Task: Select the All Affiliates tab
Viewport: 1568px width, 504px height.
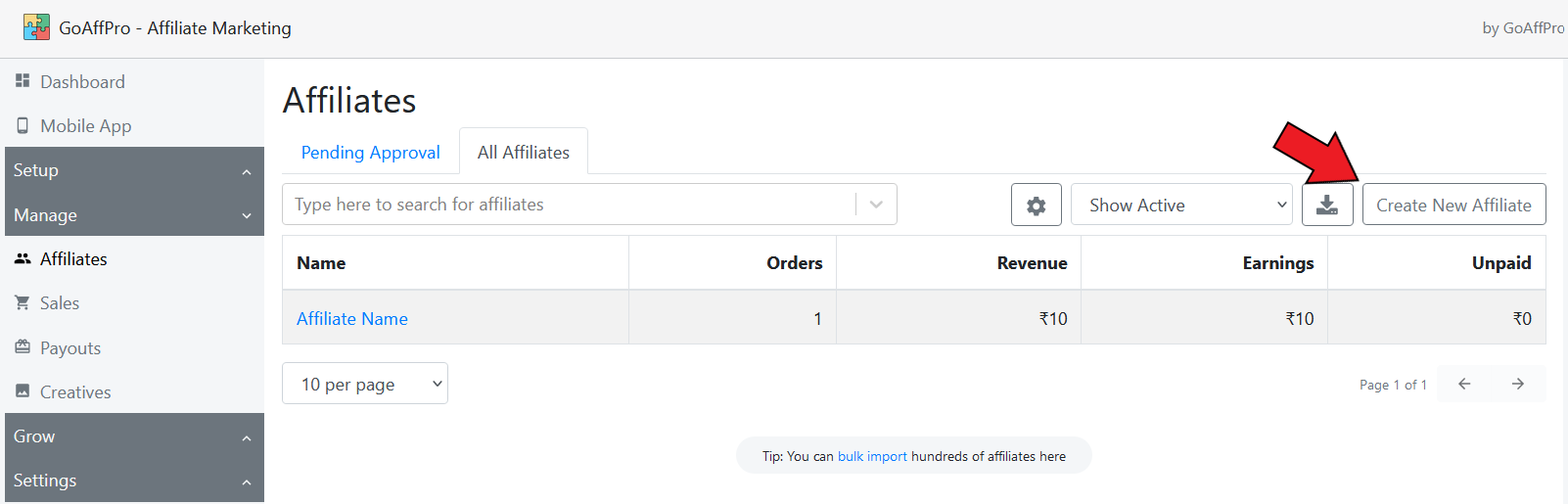Action: point(524,153)
